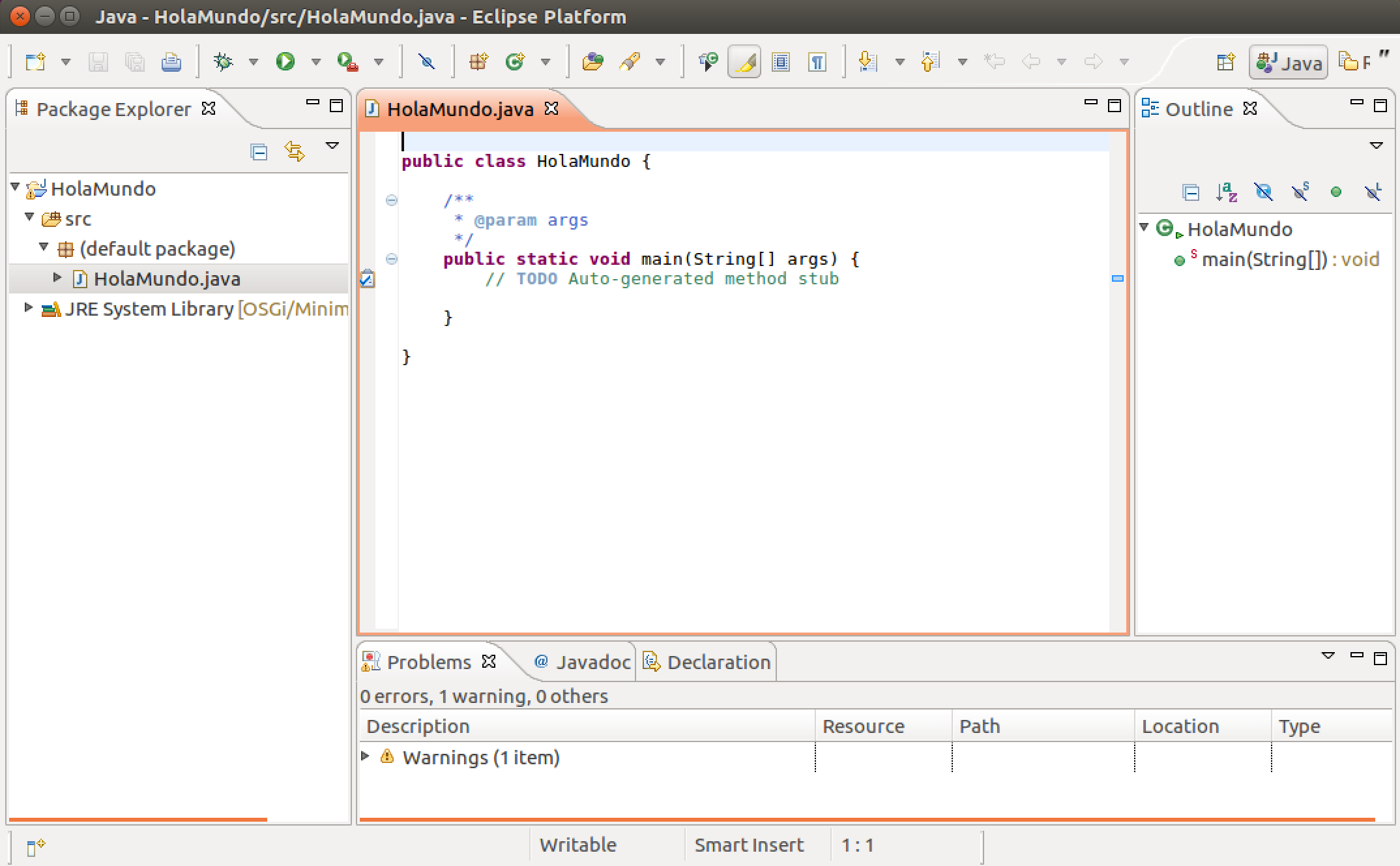The width and height of the screenshot is (1400, 866).
Task: Open the Next Annotation navigation icon
Action: 867,61
